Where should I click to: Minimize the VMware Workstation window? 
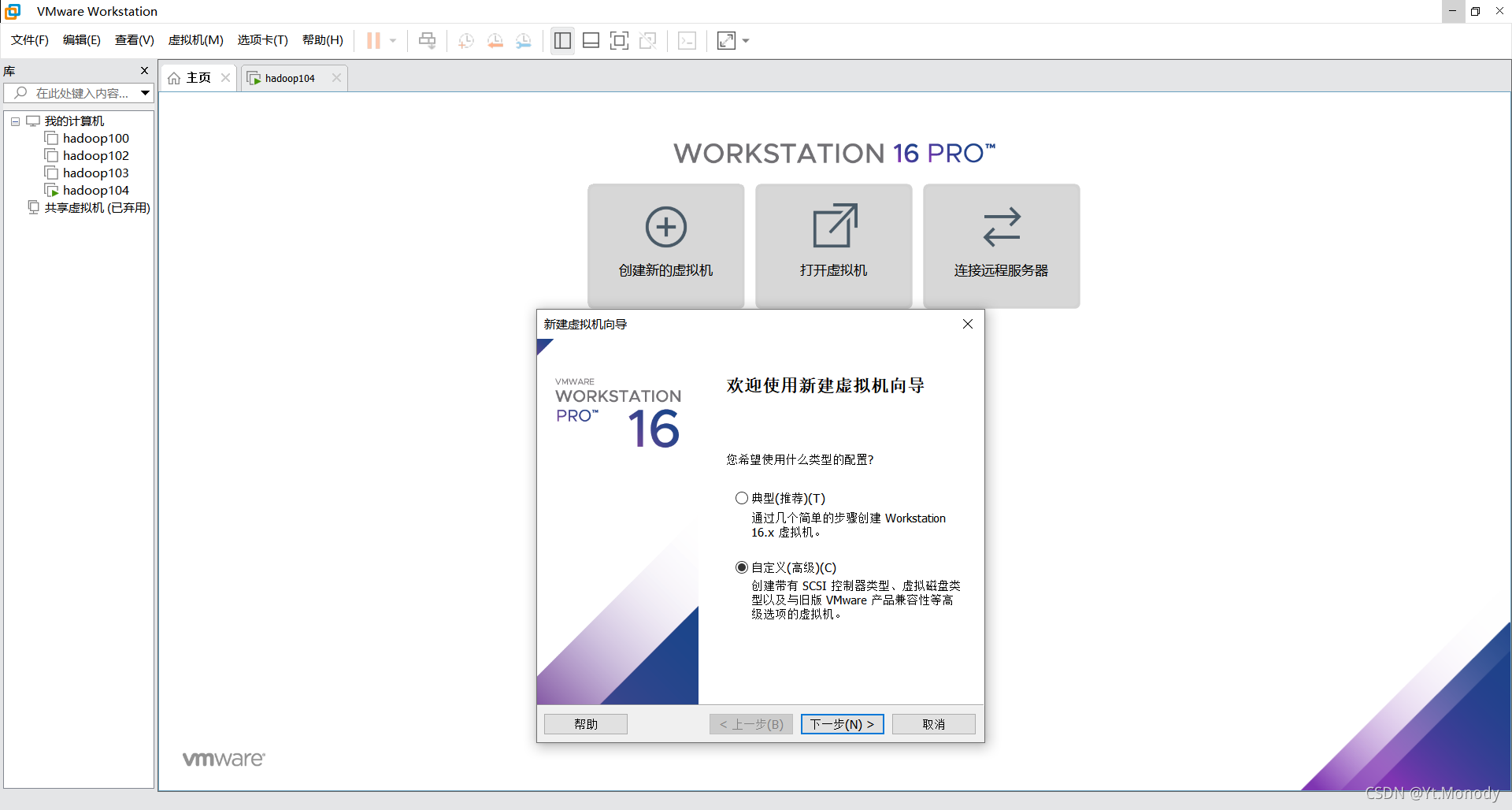1453,11
